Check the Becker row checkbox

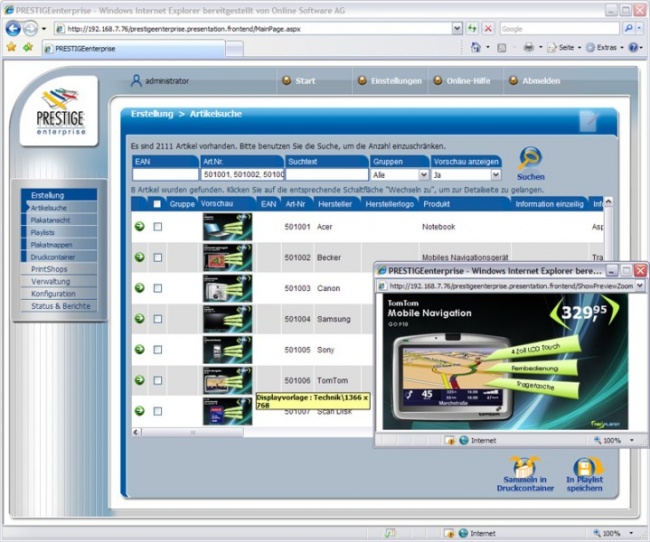click(158, 258)
